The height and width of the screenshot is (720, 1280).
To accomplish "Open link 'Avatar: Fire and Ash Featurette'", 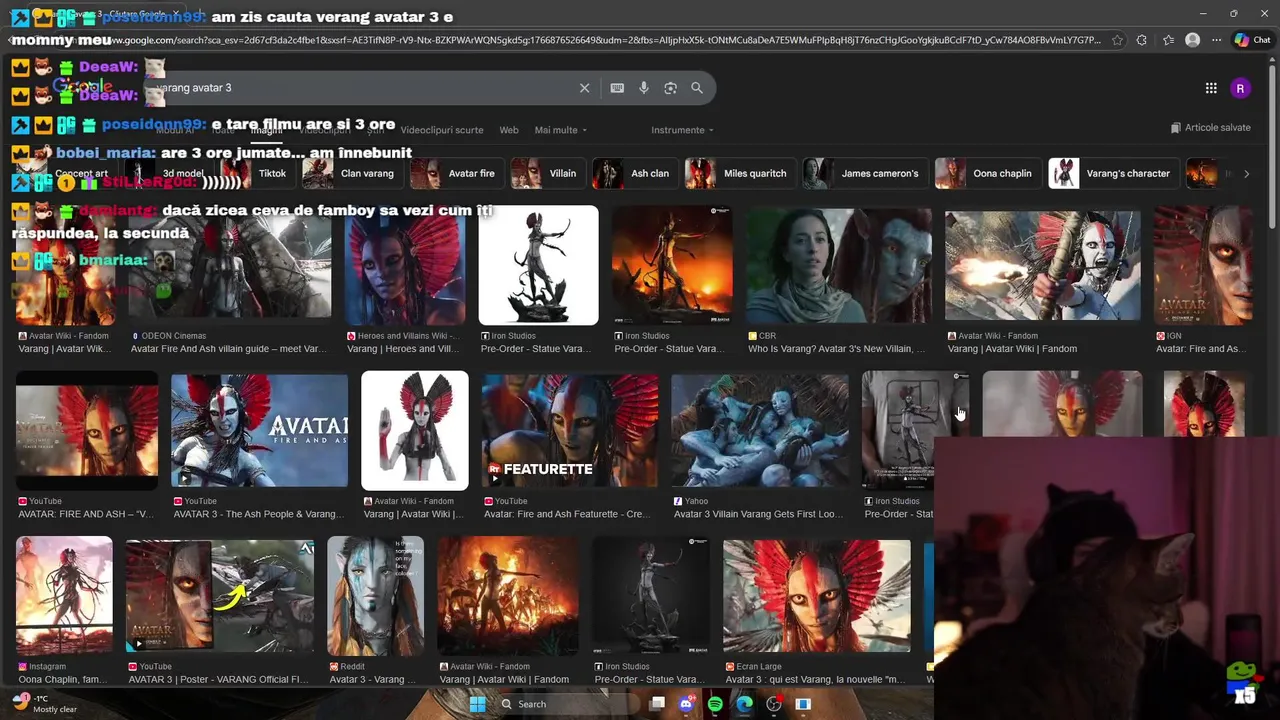I will [569, 514].
